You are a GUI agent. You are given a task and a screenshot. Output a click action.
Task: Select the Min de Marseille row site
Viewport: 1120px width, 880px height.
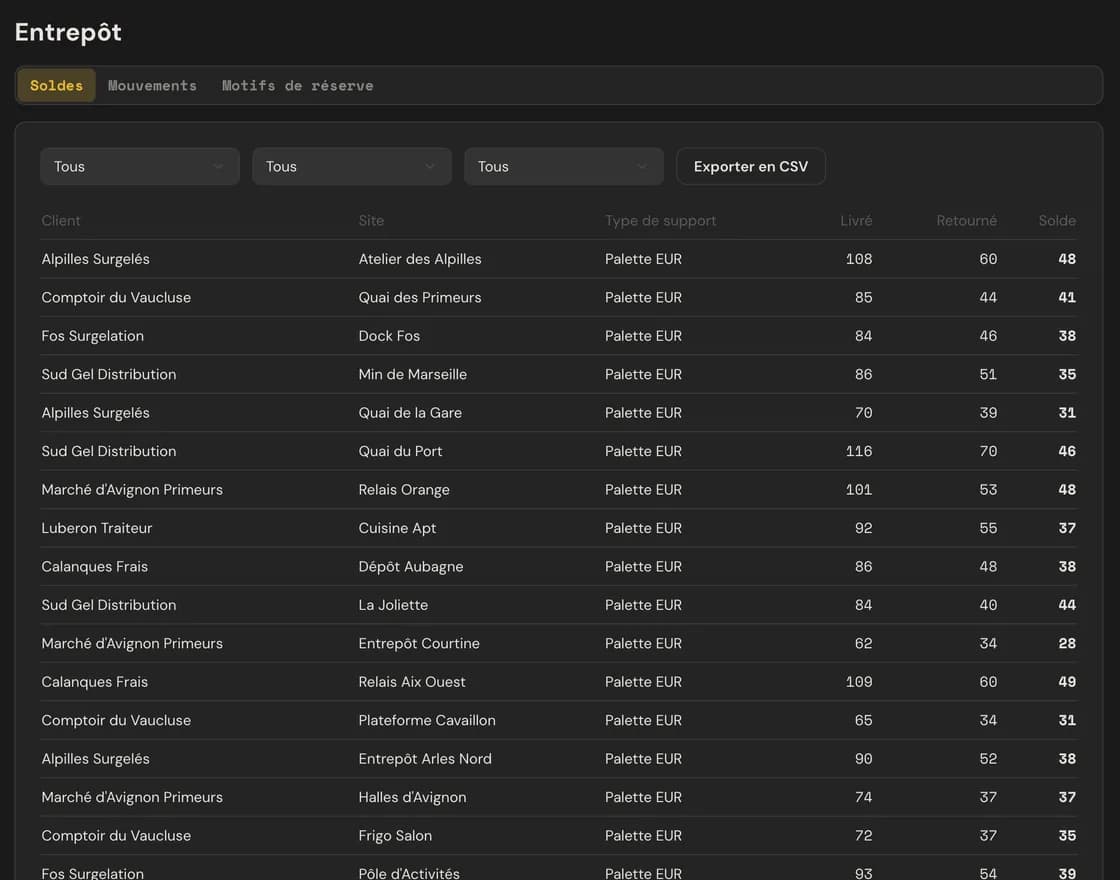click(x=413, y=375)
